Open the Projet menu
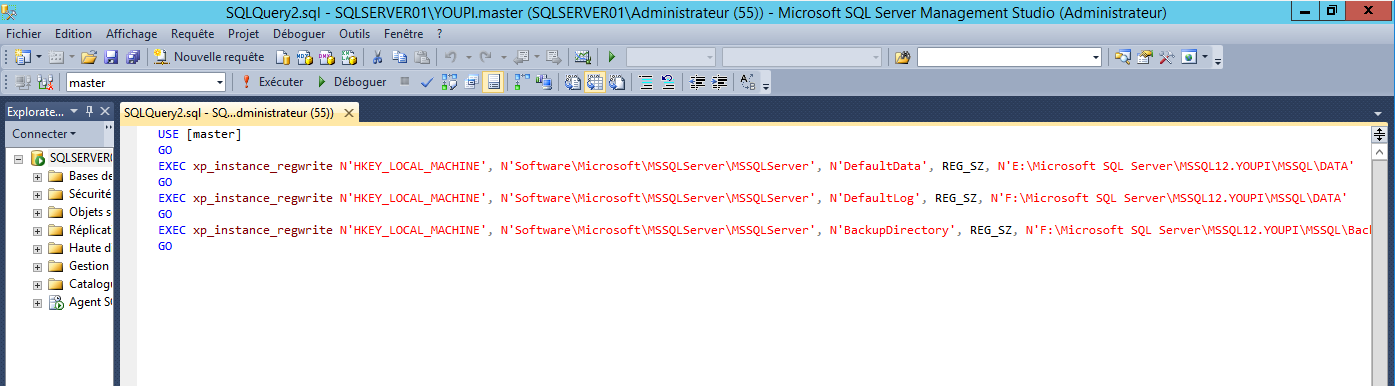 click(244, 33)
